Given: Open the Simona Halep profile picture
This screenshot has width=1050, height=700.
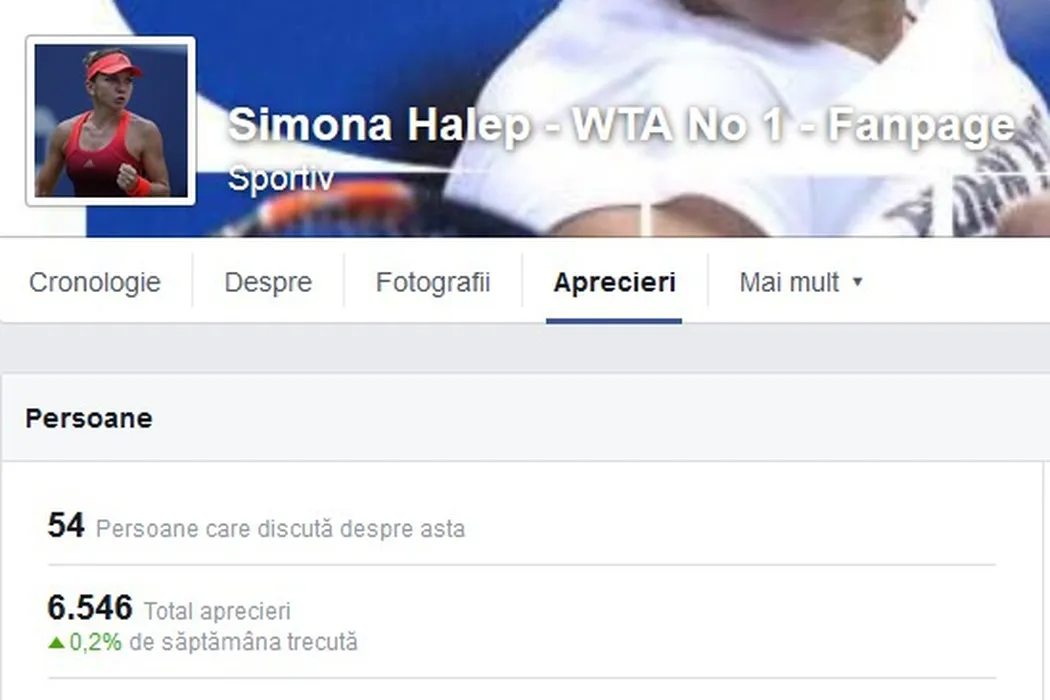Looking at the screenshot, I should [x=111, y=121].
